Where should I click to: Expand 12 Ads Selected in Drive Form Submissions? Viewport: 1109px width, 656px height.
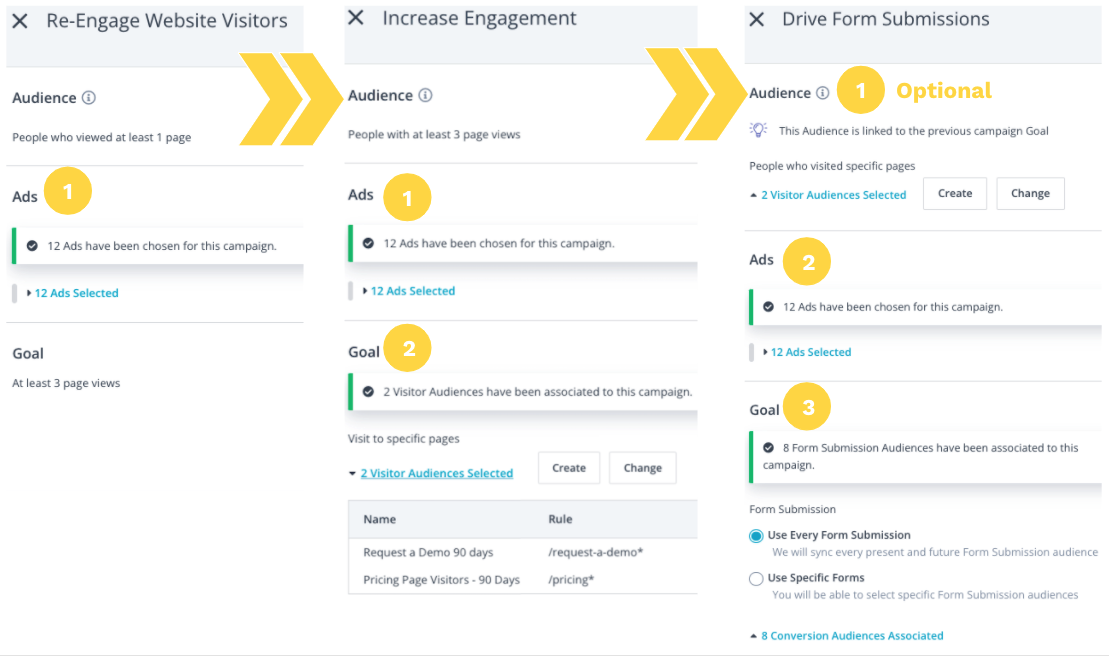tap(810, 352)
